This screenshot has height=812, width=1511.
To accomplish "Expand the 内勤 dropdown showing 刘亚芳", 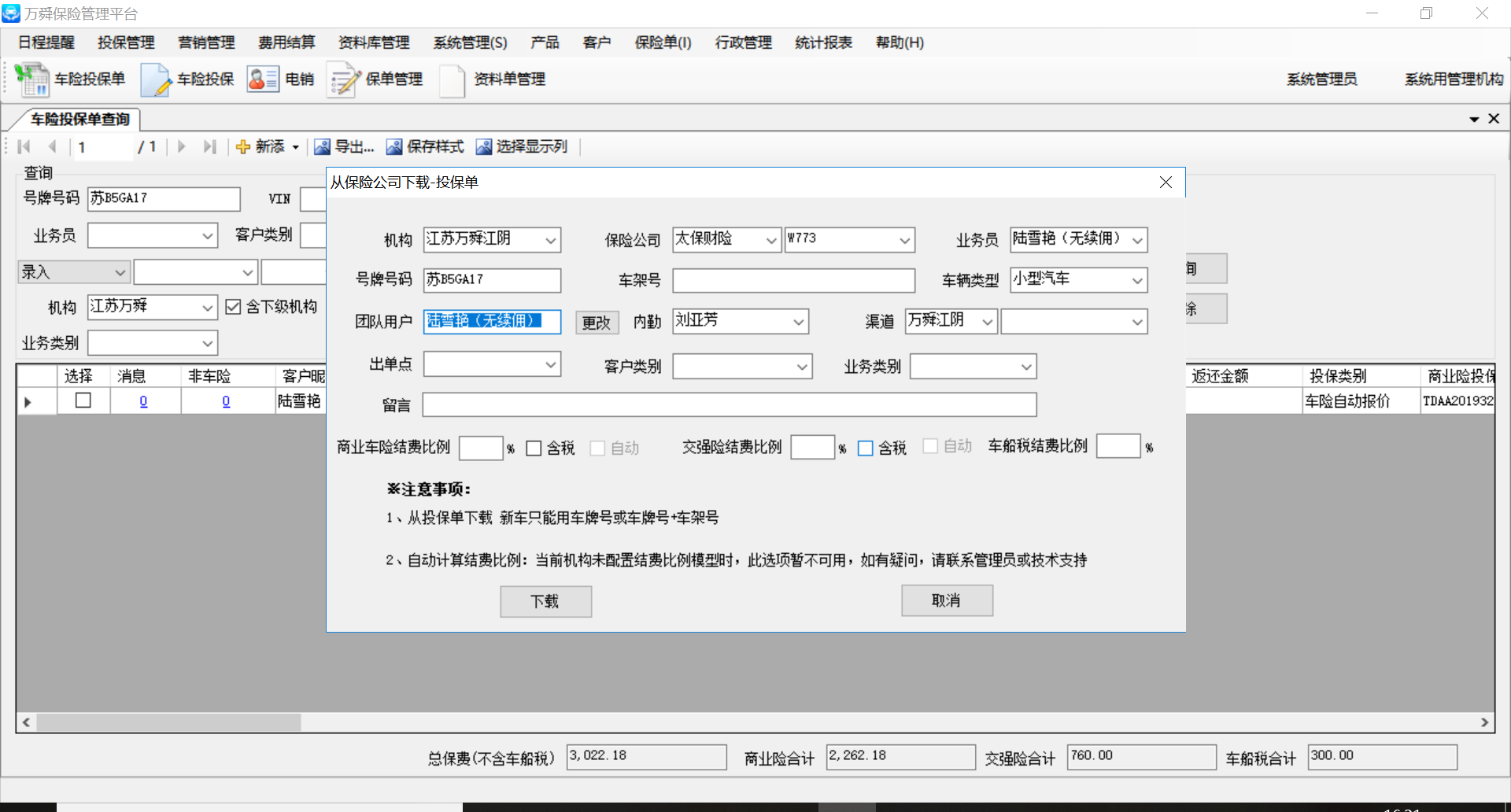I will [798, 322].
